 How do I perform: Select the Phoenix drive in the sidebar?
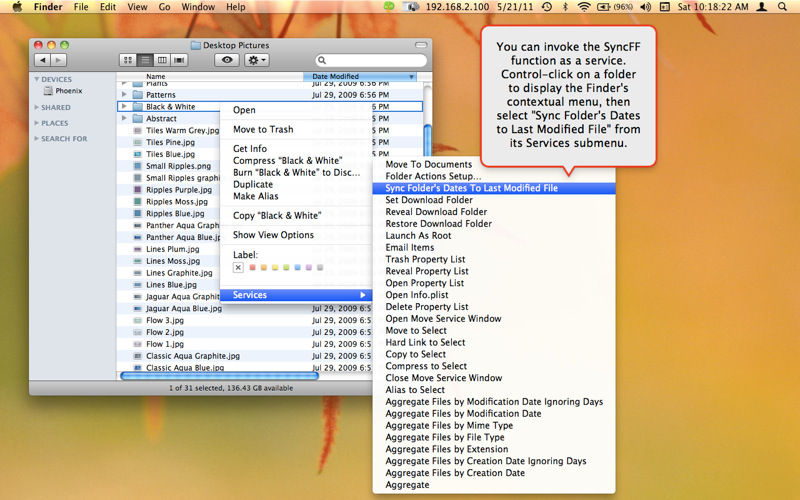tap(63, 91)
